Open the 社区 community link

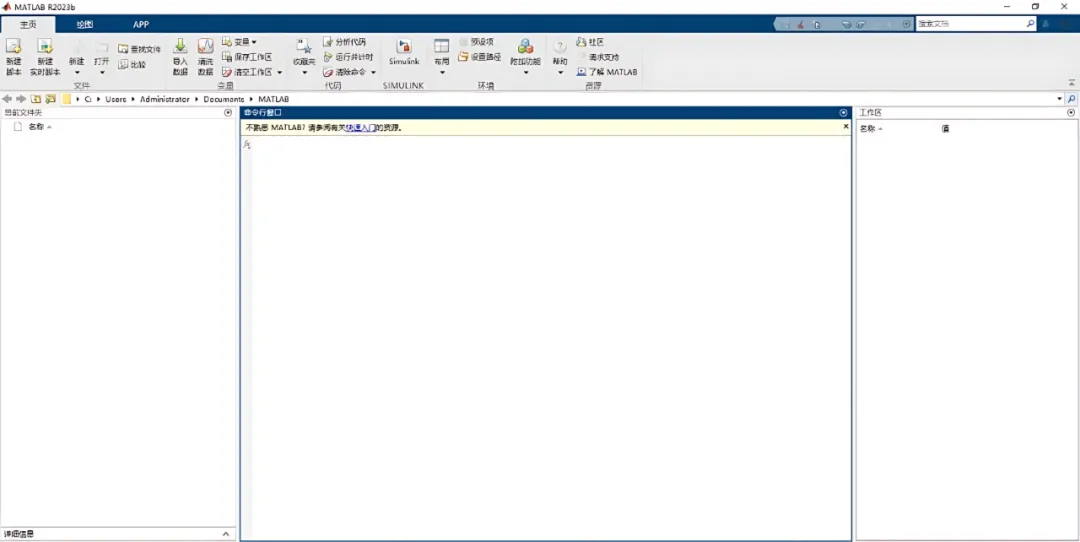(x=590, y=42)
